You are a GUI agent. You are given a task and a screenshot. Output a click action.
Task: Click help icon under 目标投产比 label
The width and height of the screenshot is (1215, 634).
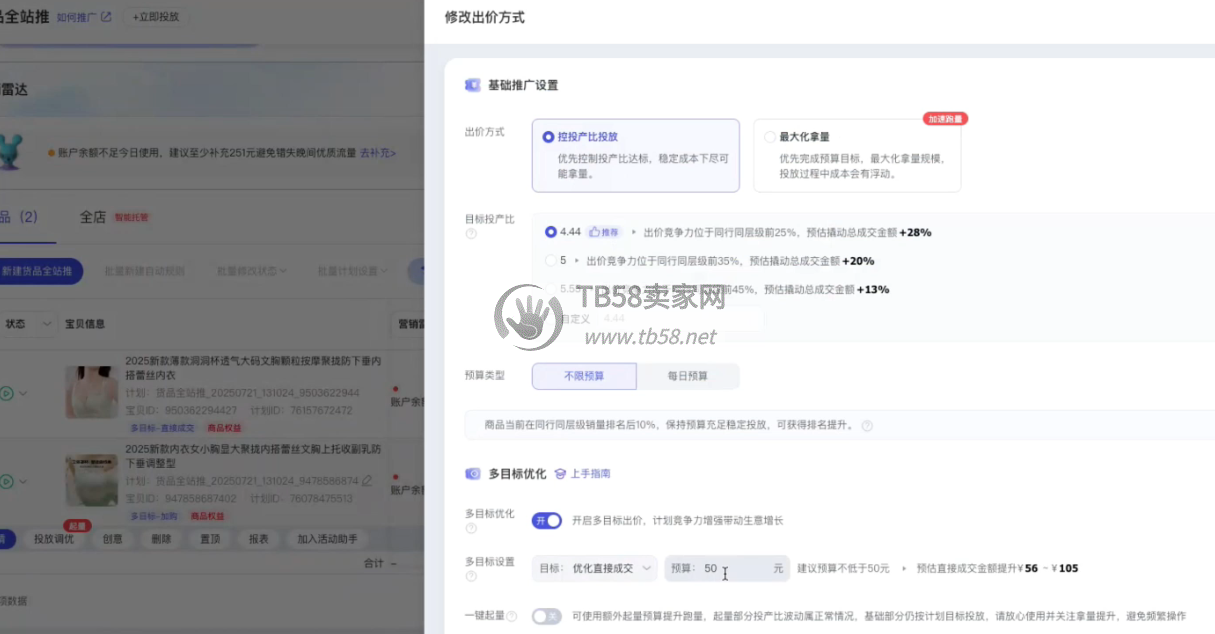point(471,234)
